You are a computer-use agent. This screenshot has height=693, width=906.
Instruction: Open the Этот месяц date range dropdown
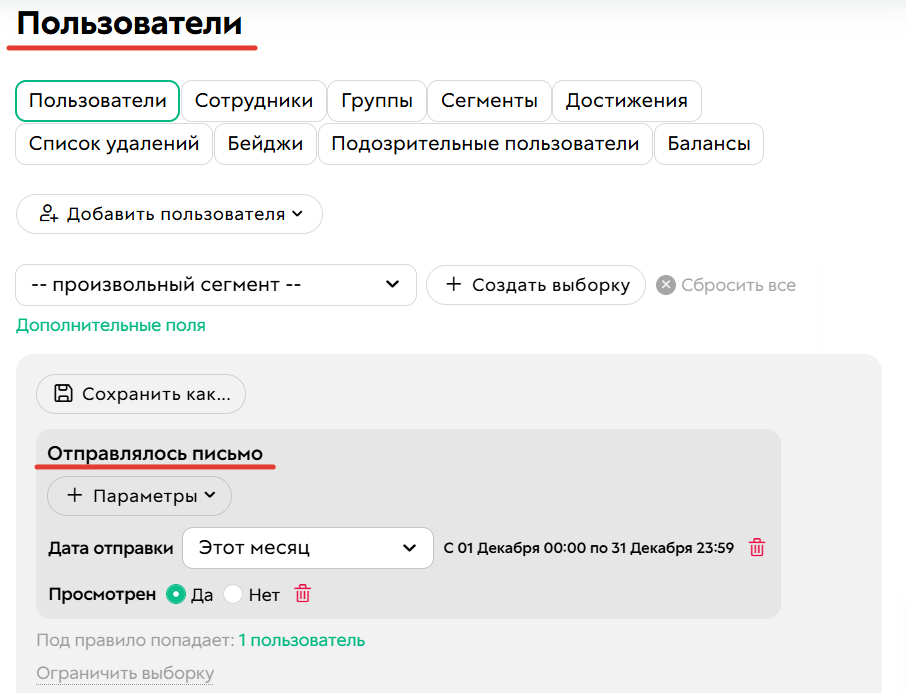pyautogui.click(x=307, y=547)
